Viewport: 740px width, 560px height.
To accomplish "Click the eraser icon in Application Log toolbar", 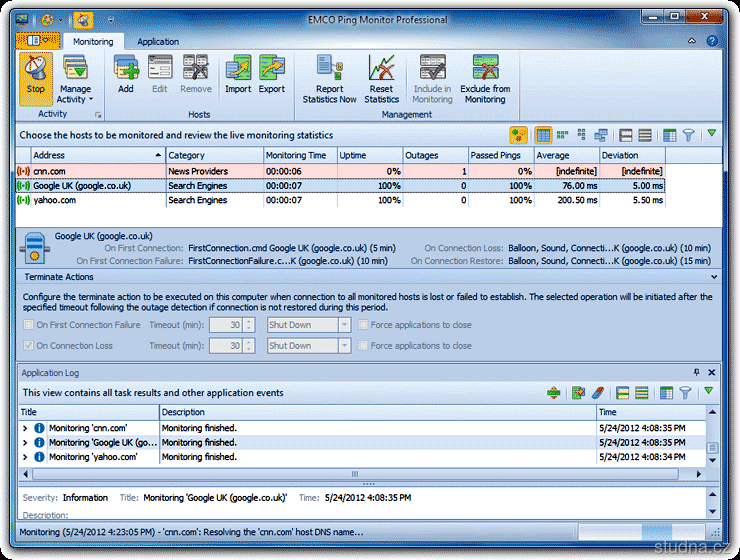I will 597,393.
